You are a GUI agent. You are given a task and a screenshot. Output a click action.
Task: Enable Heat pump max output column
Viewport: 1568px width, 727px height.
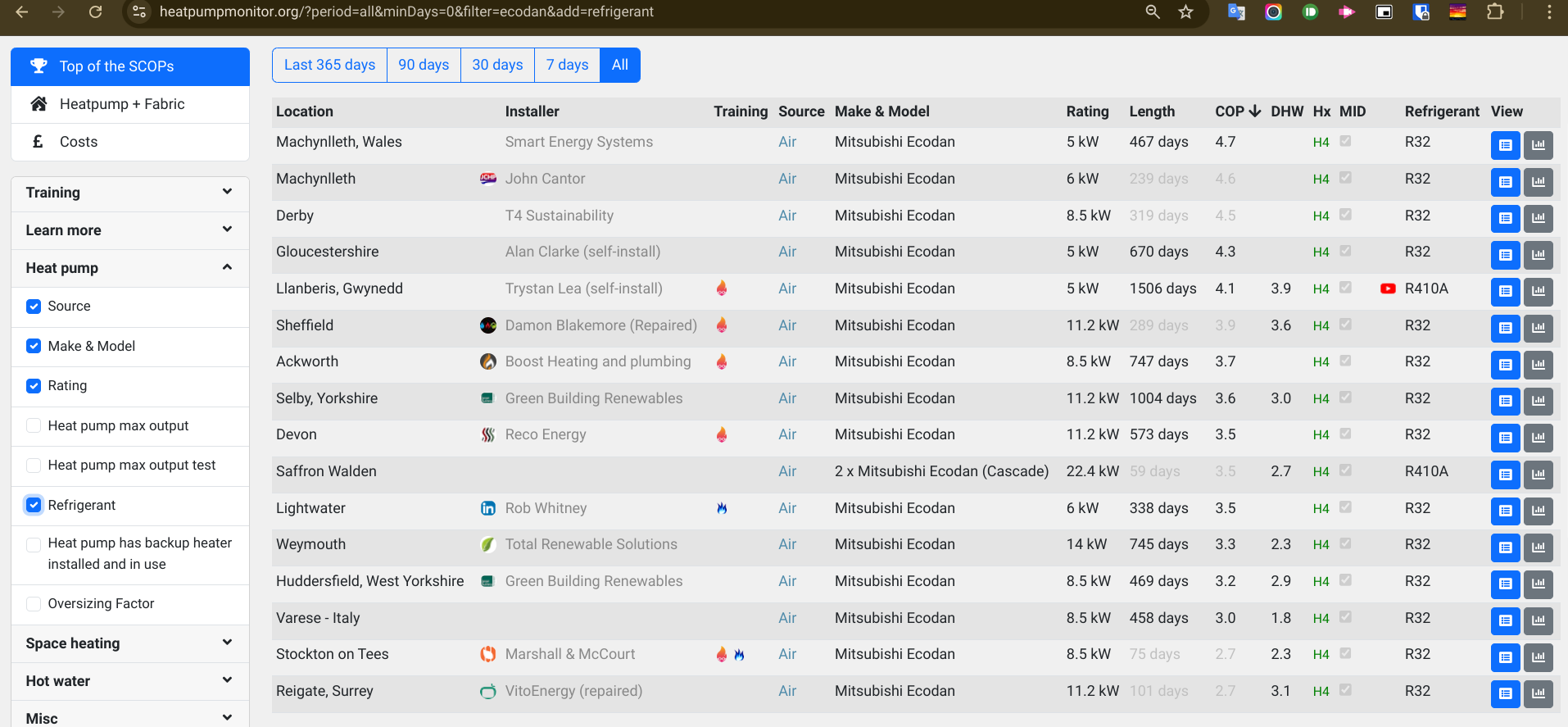point(34,425)
